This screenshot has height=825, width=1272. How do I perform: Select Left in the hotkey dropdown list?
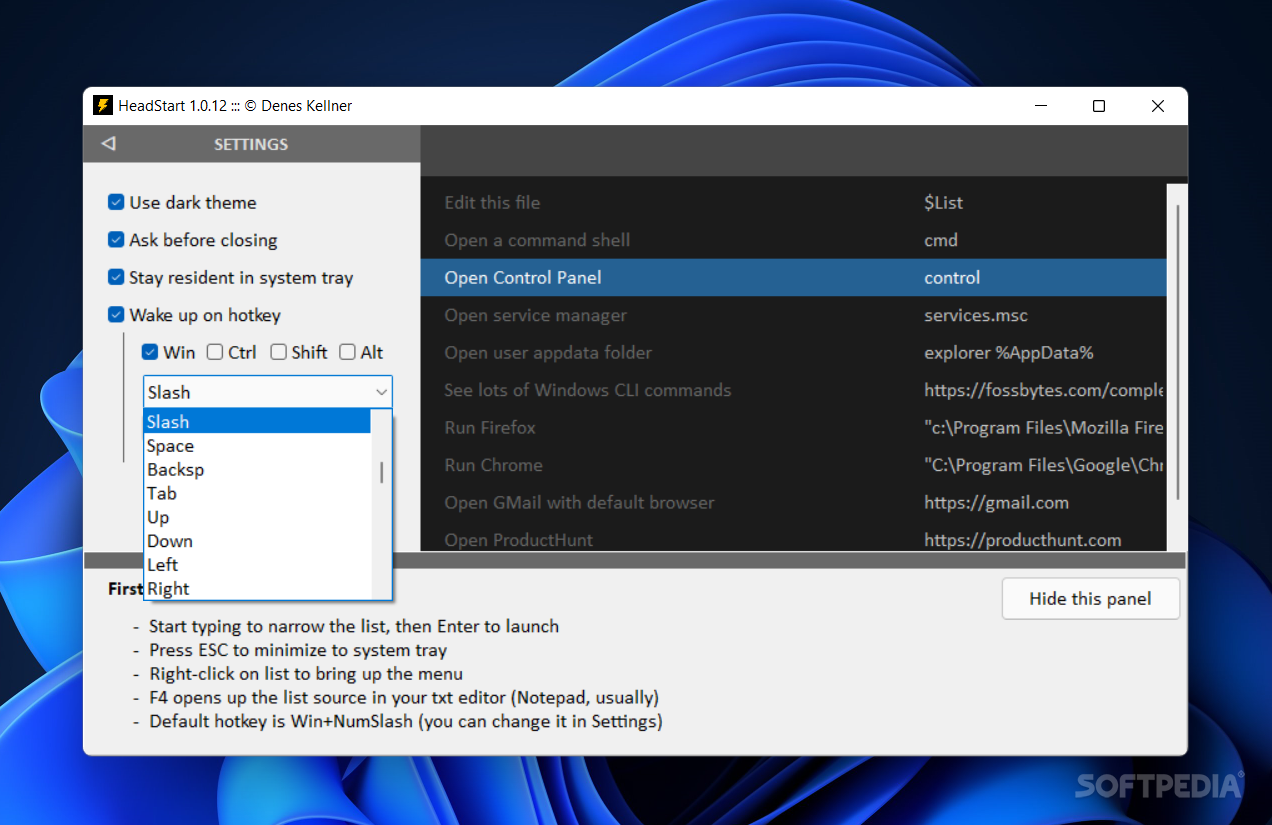tap(257, 565)
